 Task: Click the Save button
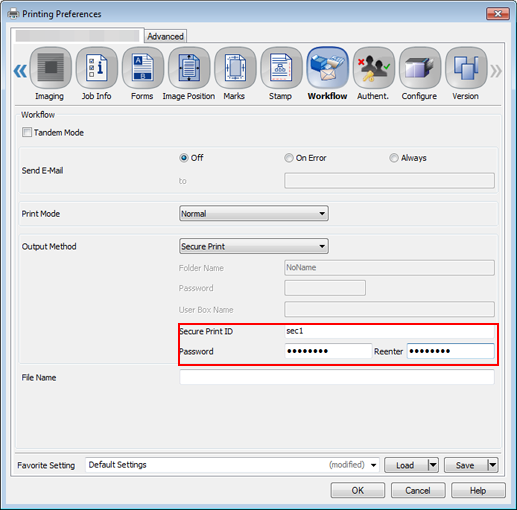pyautogui.click(x=465, y=465)
